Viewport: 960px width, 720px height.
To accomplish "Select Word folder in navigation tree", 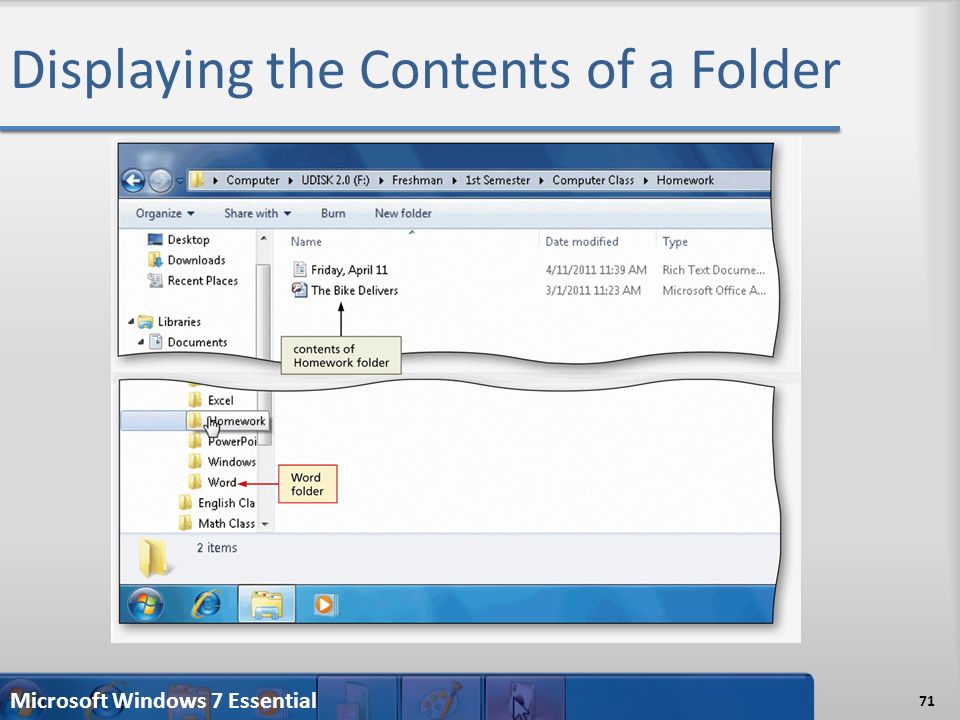I will pos(222,482).
